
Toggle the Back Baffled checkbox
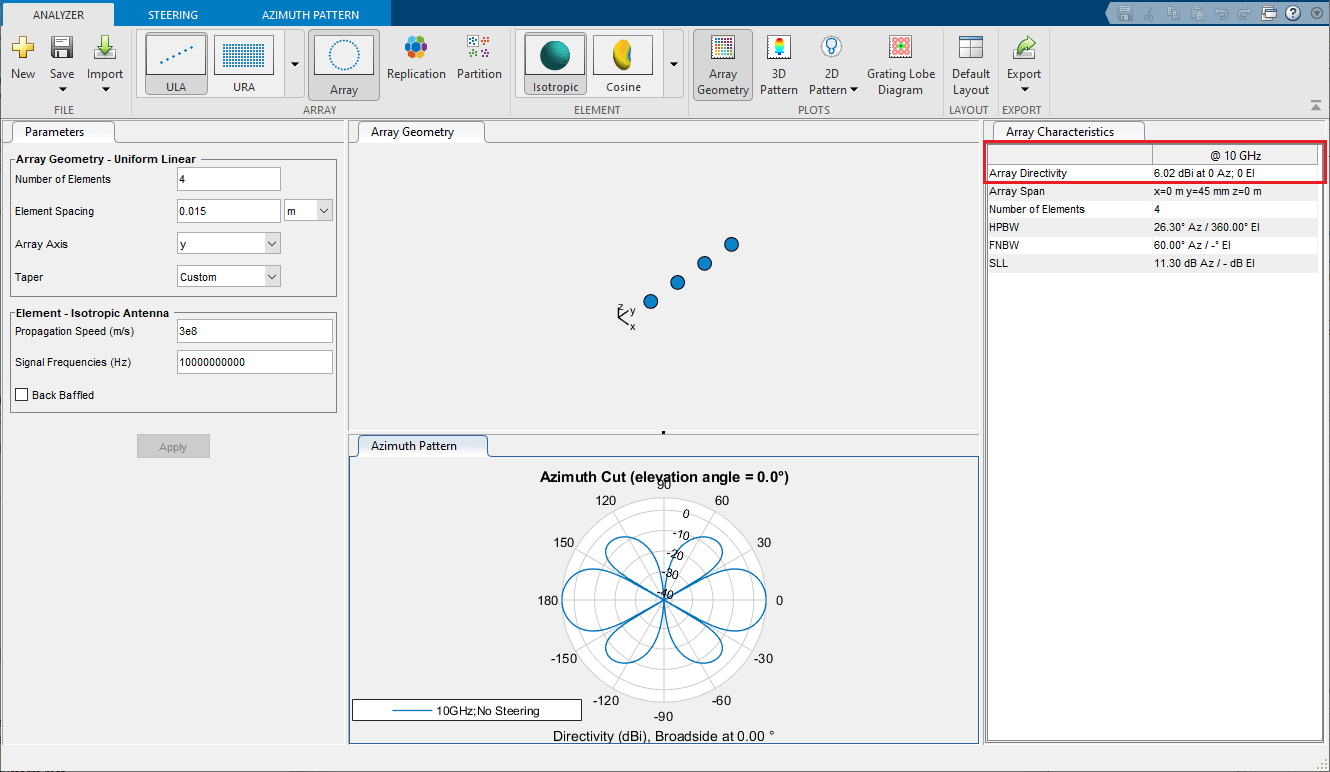click(x=21, y=395)
